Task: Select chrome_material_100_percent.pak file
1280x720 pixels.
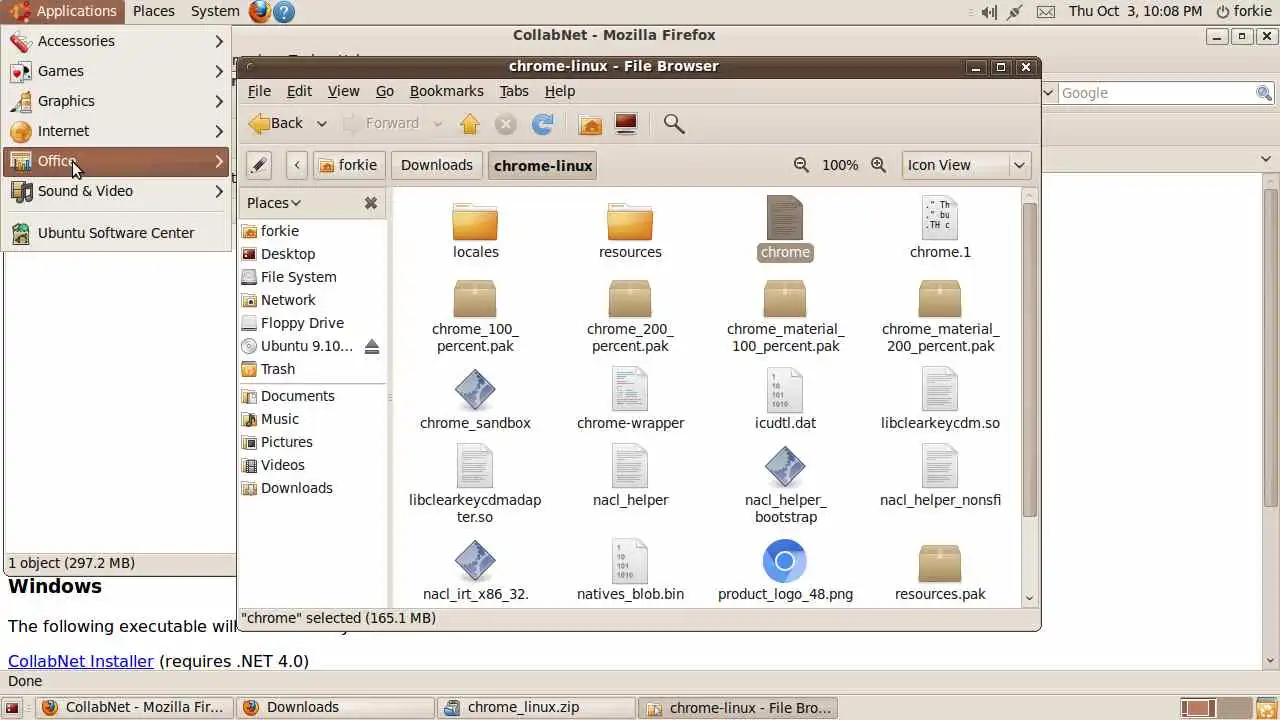Action: click(785, 317)
